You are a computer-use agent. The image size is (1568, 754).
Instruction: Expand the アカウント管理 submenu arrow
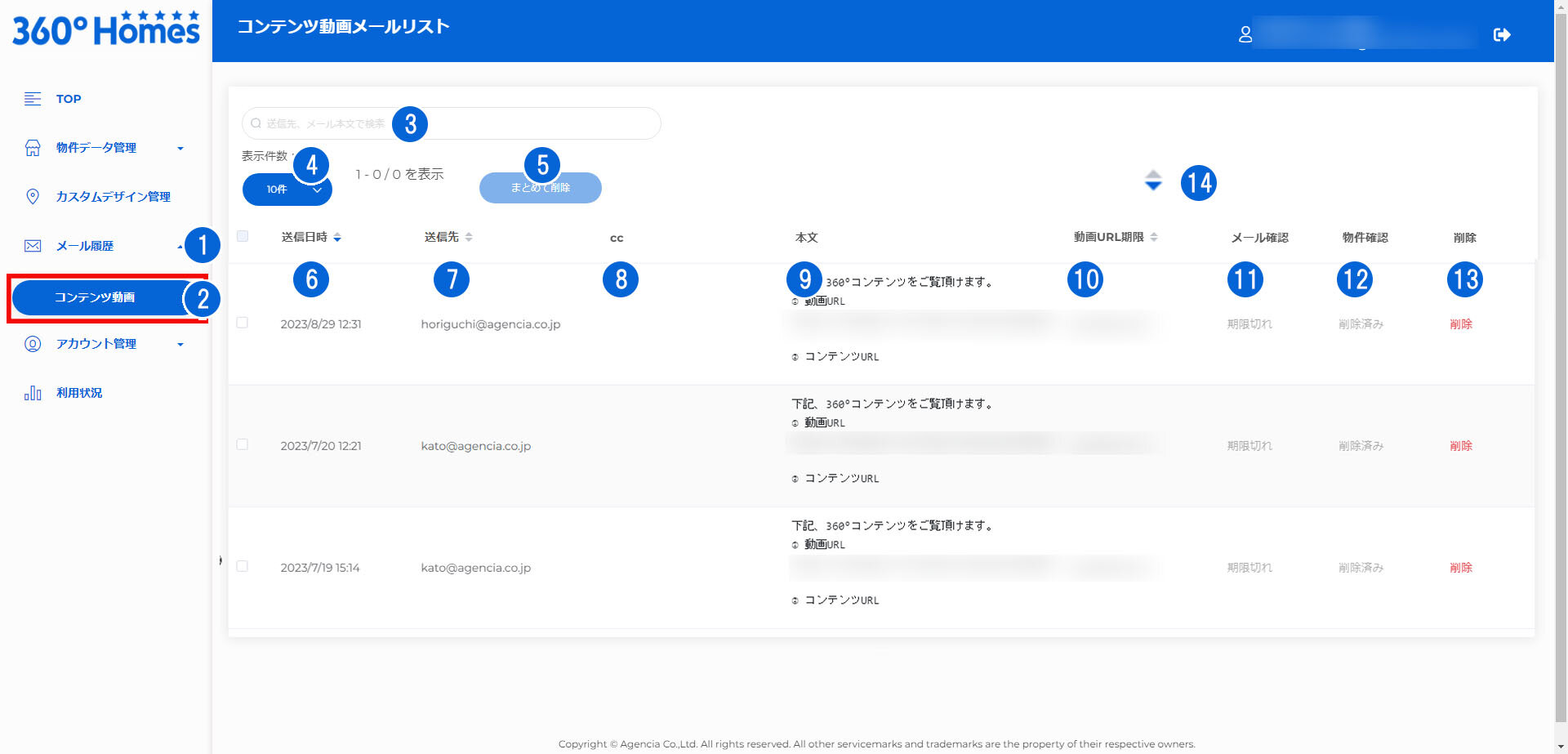180,345
